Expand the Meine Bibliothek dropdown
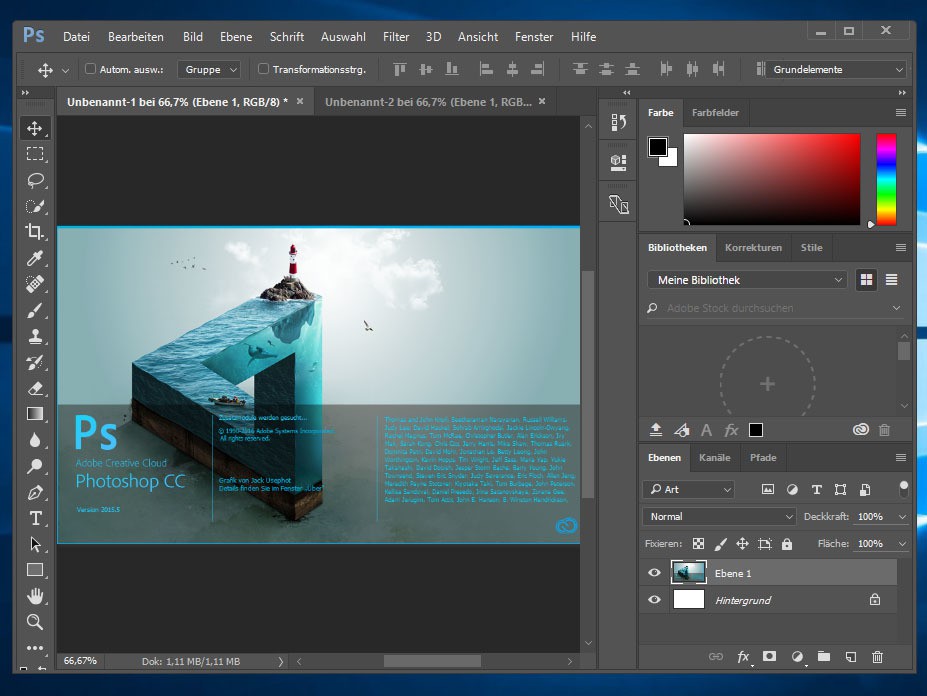The height and width of the screenshot is (696, 927). click(x=747, y=280)
